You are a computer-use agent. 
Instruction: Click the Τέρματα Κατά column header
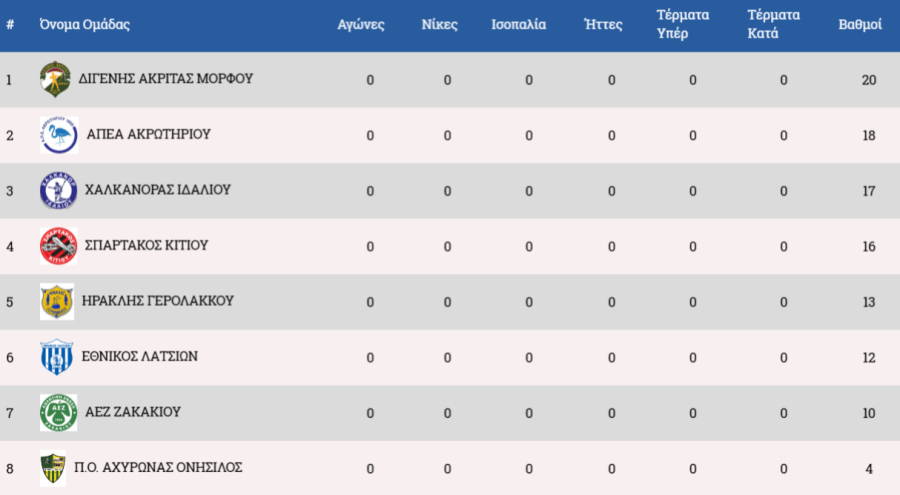[774, 24]
